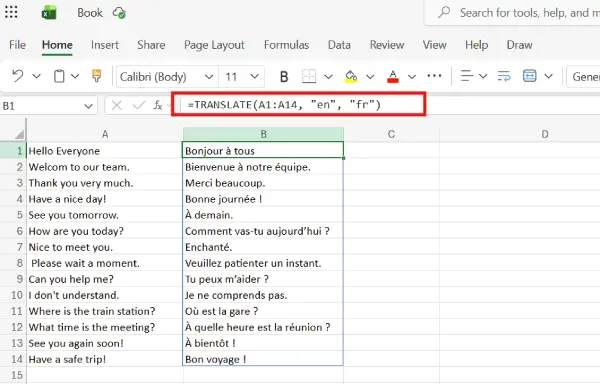Image resolution: width=600 pixels, height=384 pixels.
Task: Switch to the Insert tab
Action: coord(105,45)
